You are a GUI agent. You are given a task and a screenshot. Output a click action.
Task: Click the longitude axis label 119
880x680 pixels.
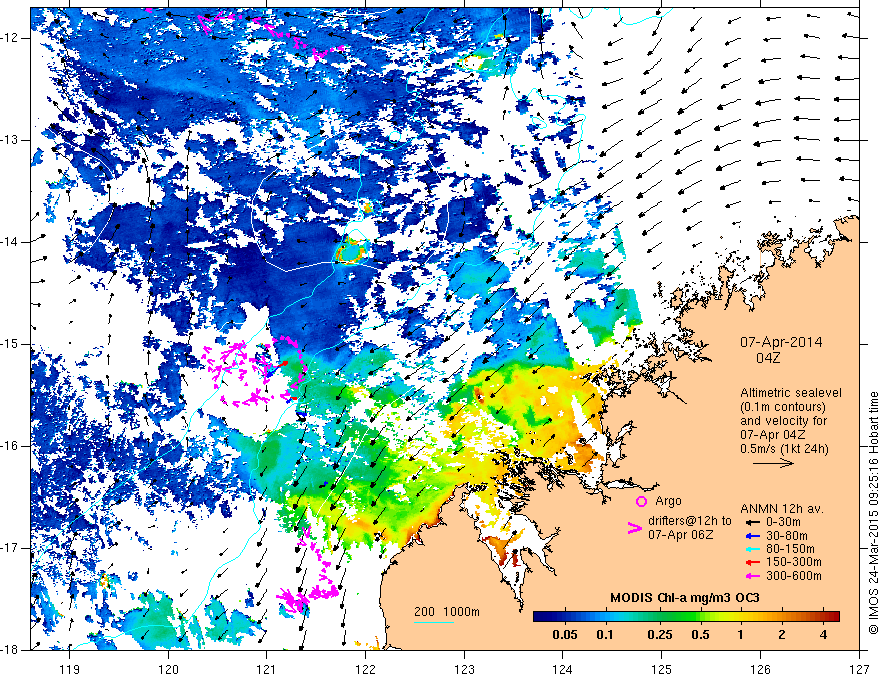(70, 669)
